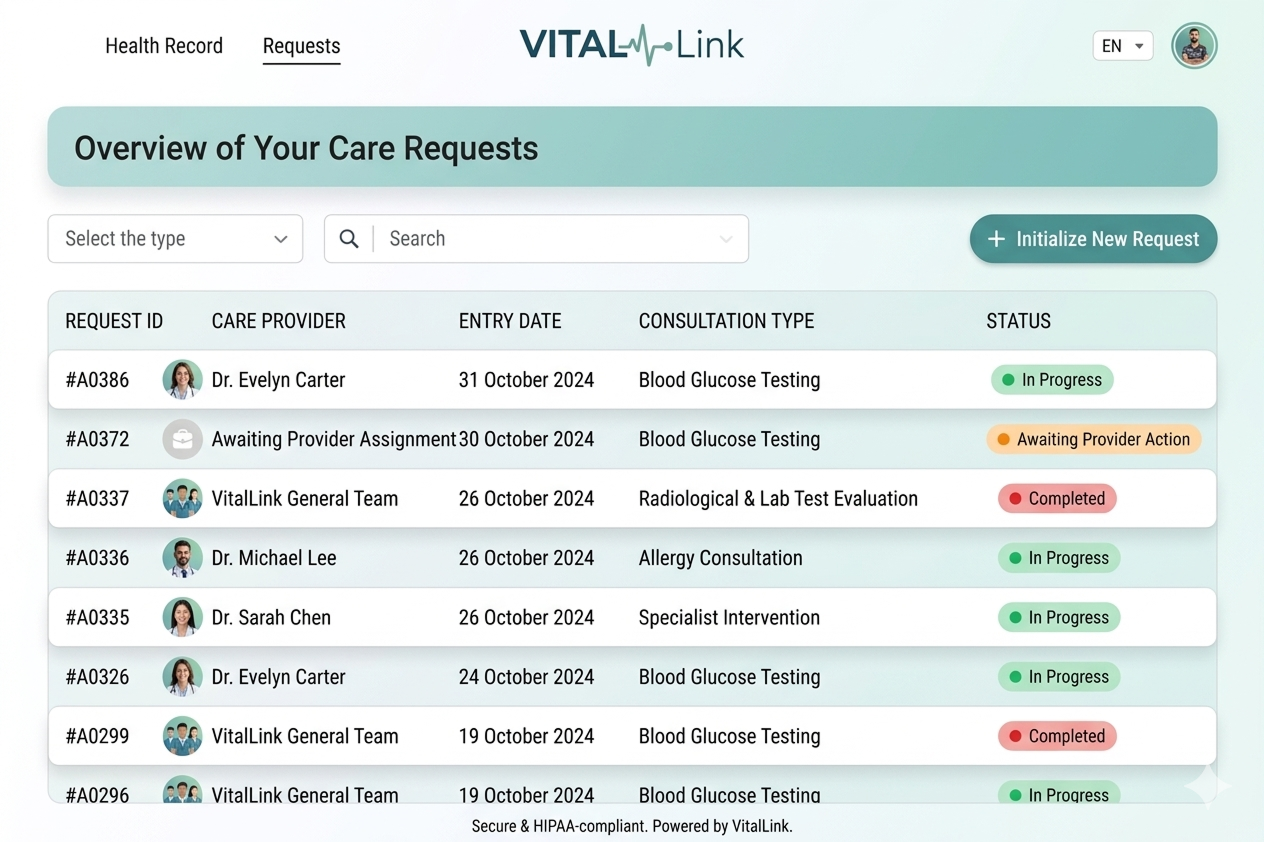Select the Requests tab

click(x=301, y=46)
